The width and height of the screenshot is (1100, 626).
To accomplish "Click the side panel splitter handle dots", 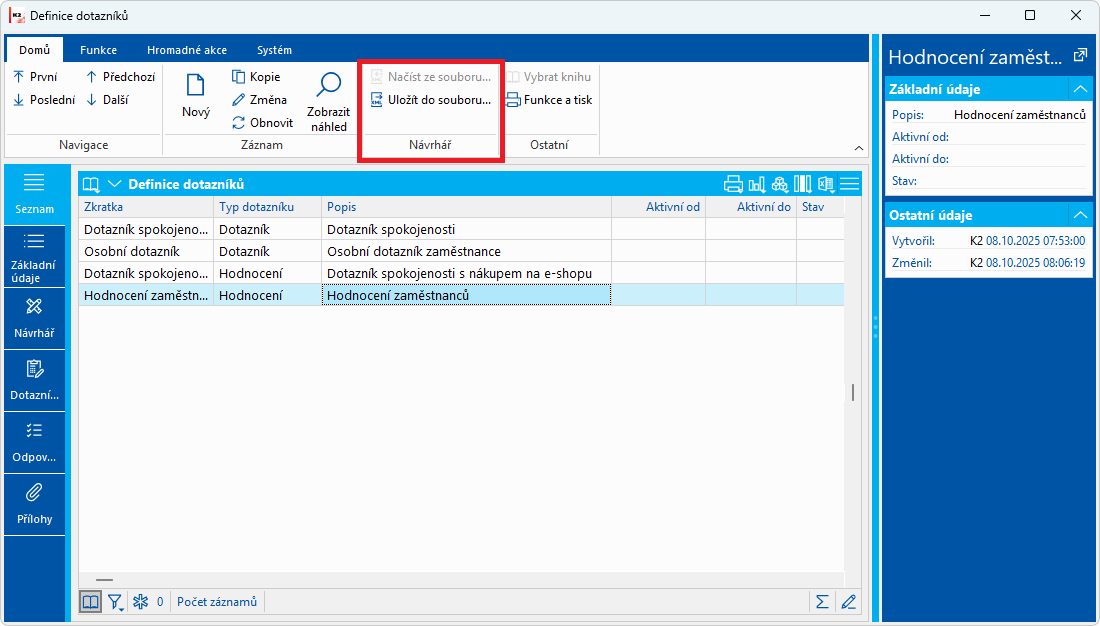I will pos(876,328).
